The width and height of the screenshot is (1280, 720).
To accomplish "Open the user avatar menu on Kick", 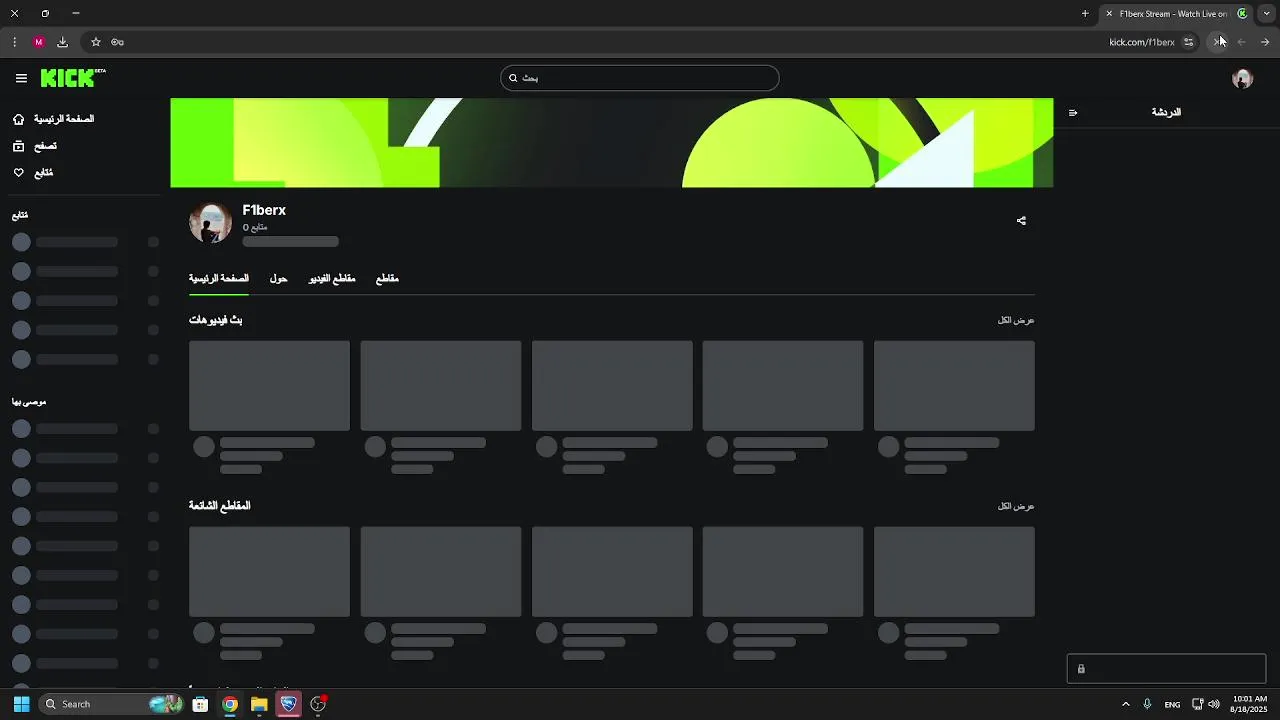I will pyautogui.click(x=1242, y=79).
